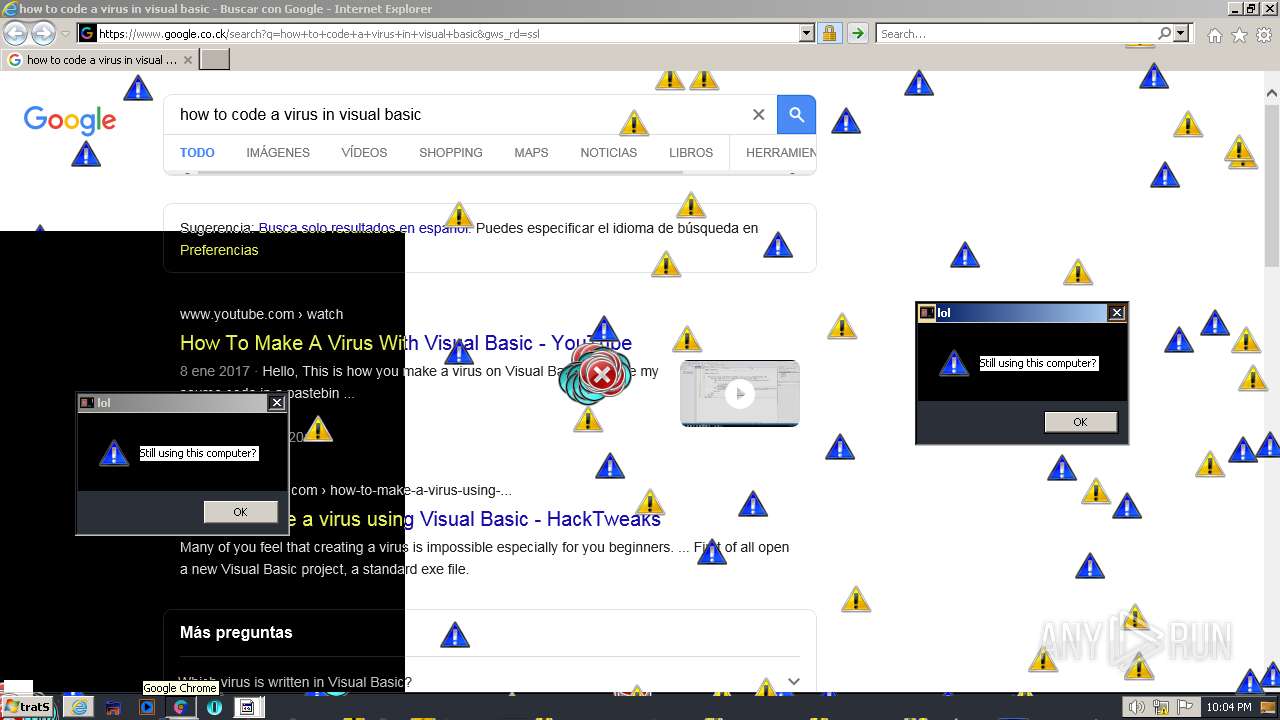Viewport: 1280px width, 720px height.
Task: Close the 'how to code a virus' tab
Action: coord(188,60)
